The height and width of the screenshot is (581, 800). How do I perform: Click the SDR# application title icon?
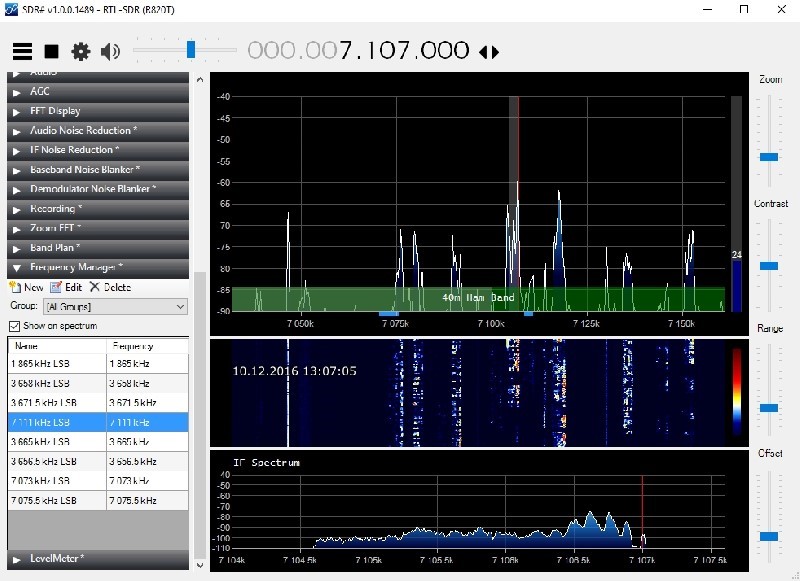(x=11, y=9)
